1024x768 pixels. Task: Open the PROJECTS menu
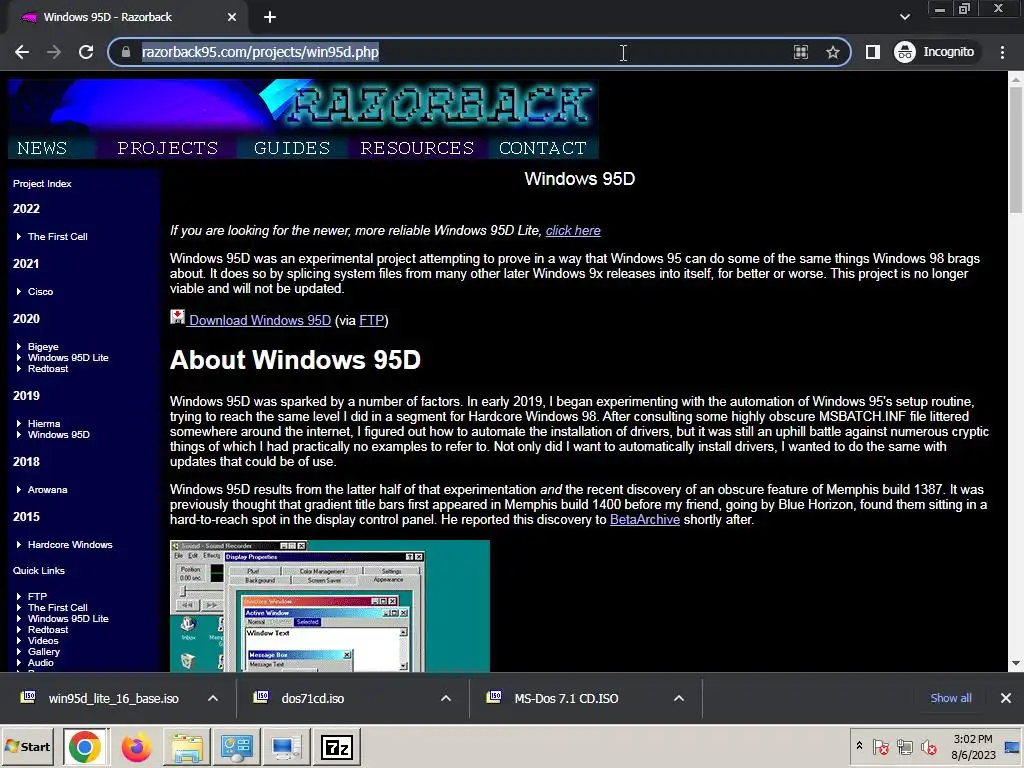click(x=168, y=148)
